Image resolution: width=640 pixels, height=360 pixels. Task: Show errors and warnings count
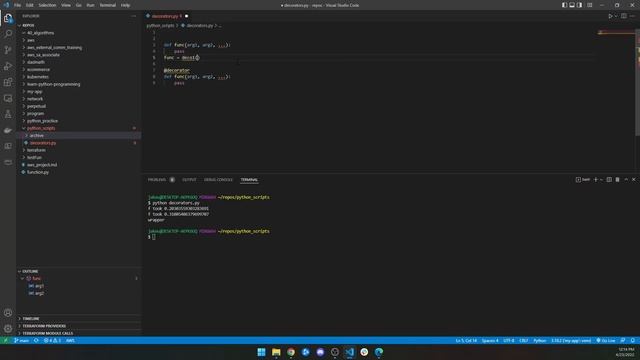pos(52,340)
